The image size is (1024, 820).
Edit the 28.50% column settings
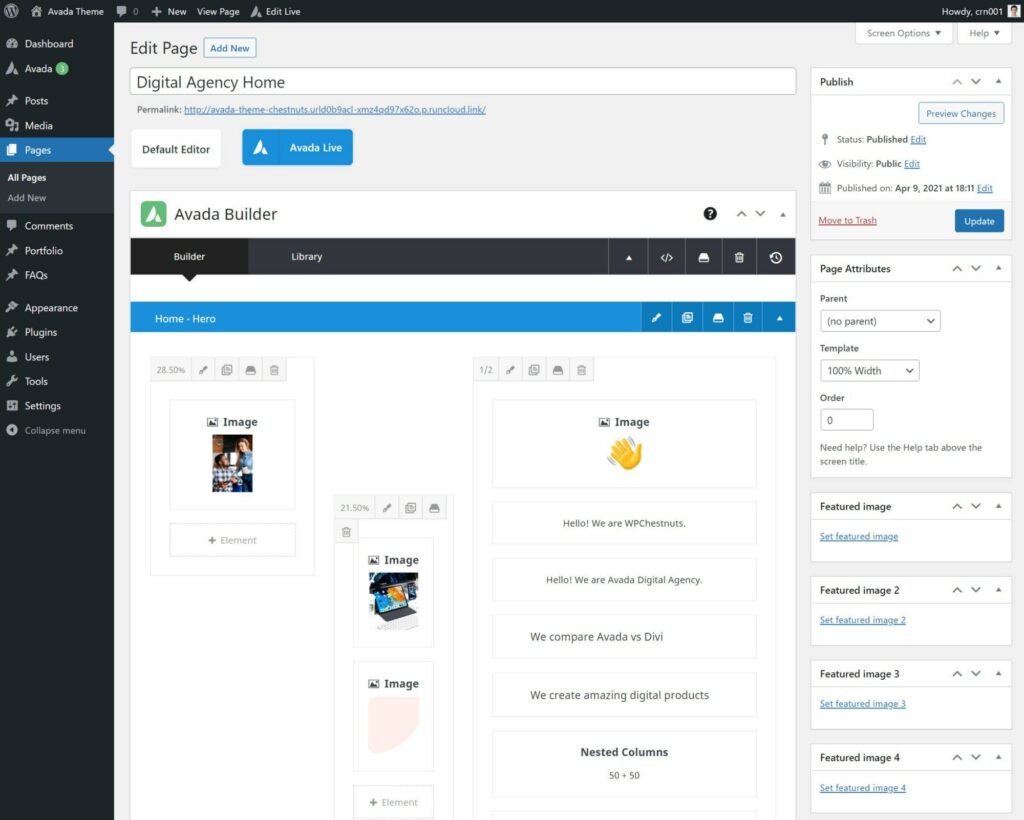(x=203, y=370)
